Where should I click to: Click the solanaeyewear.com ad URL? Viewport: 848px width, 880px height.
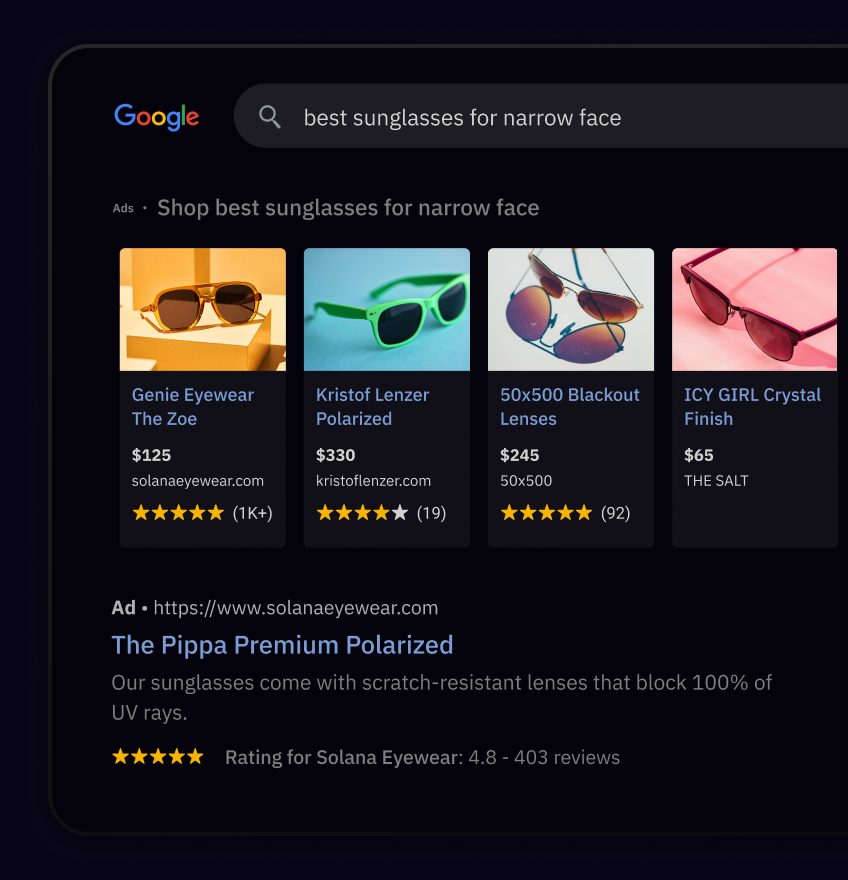tap(296, 608)
